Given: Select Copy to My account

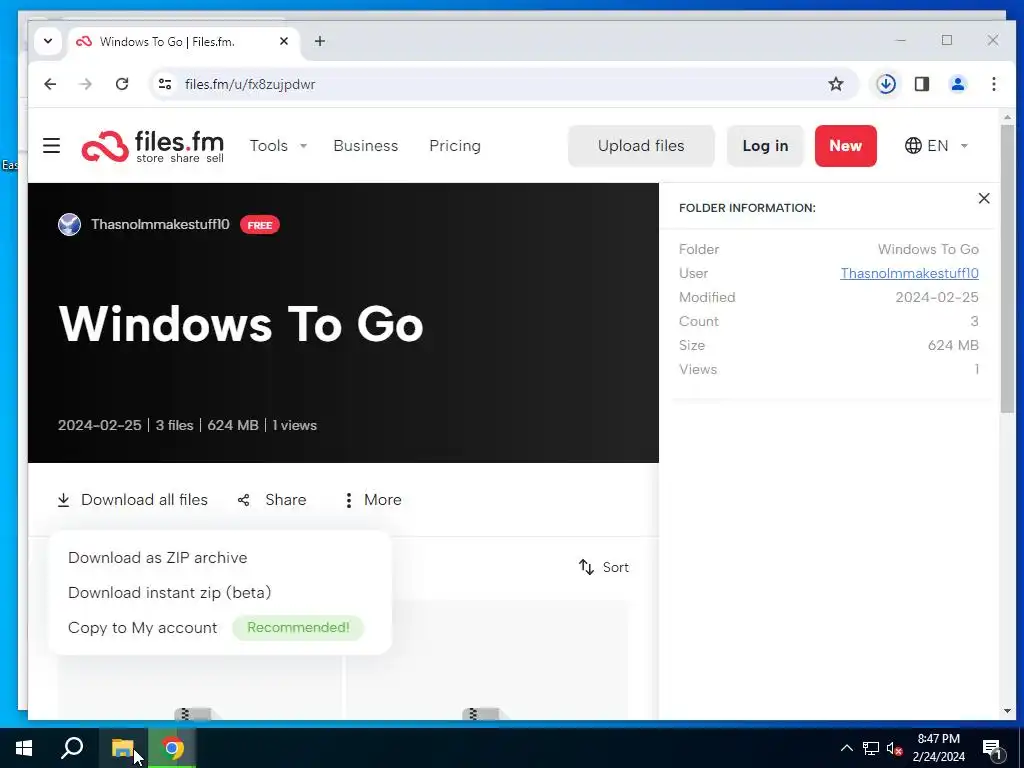Looking at the screenshot, I should (142, 628).
